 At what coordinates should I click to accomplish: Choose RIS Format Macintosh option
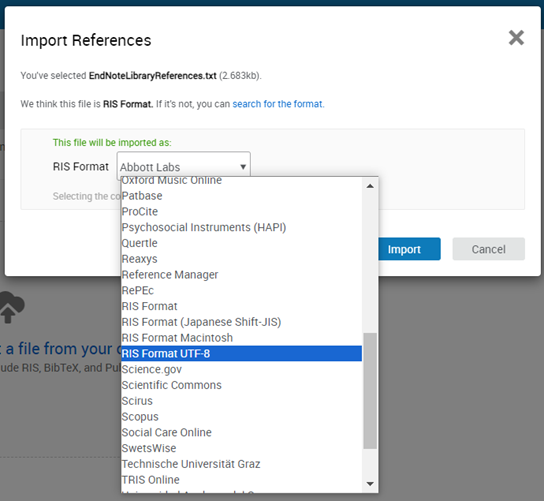click(241, 338)
